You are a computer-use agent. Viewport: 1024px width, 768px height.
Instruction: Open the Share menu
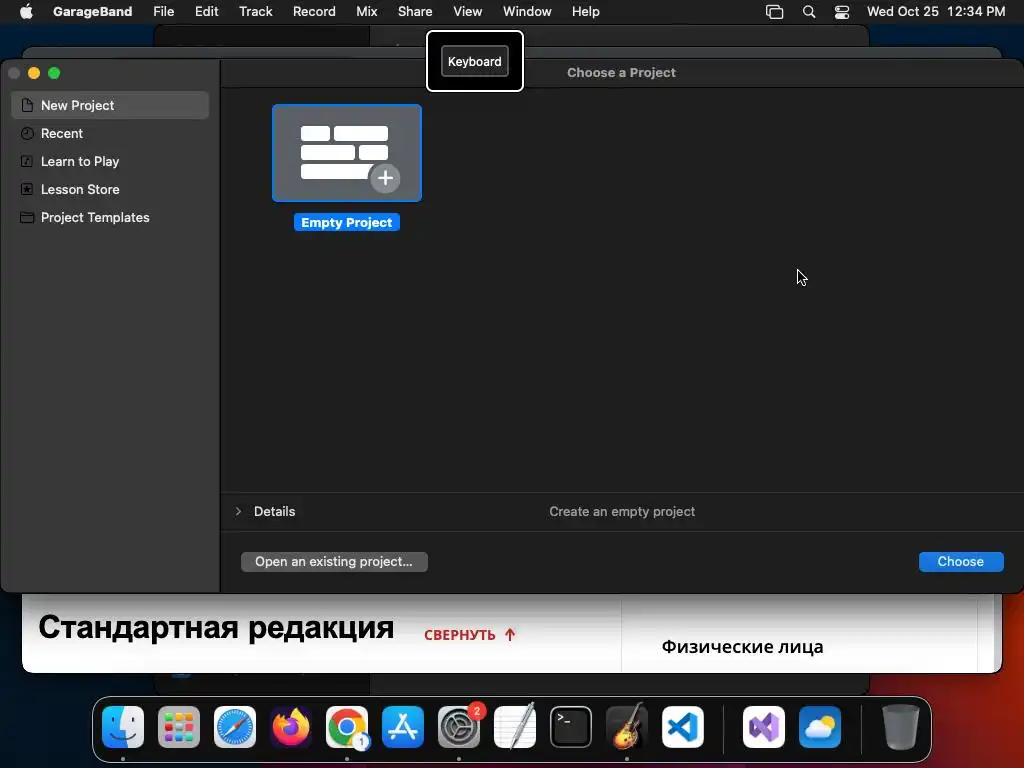pyautogui.click(x=415, y=12)
